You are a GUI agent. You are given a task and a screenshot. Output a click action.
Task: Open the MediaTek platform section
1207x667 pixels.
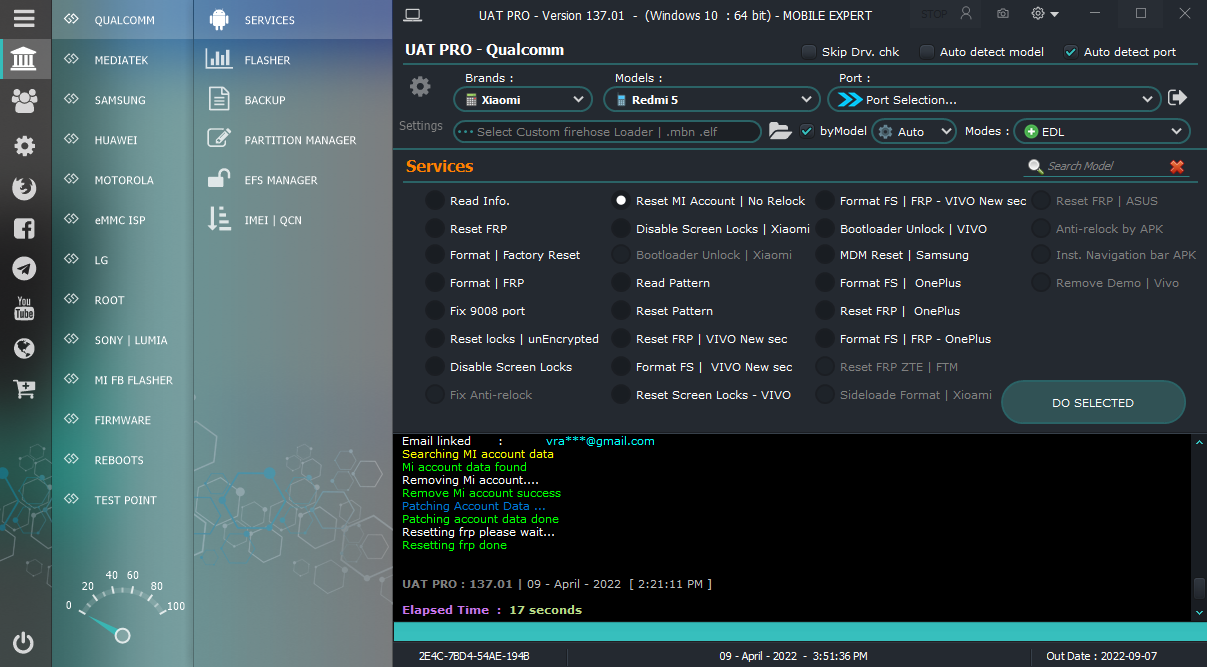tap(123, 60)
